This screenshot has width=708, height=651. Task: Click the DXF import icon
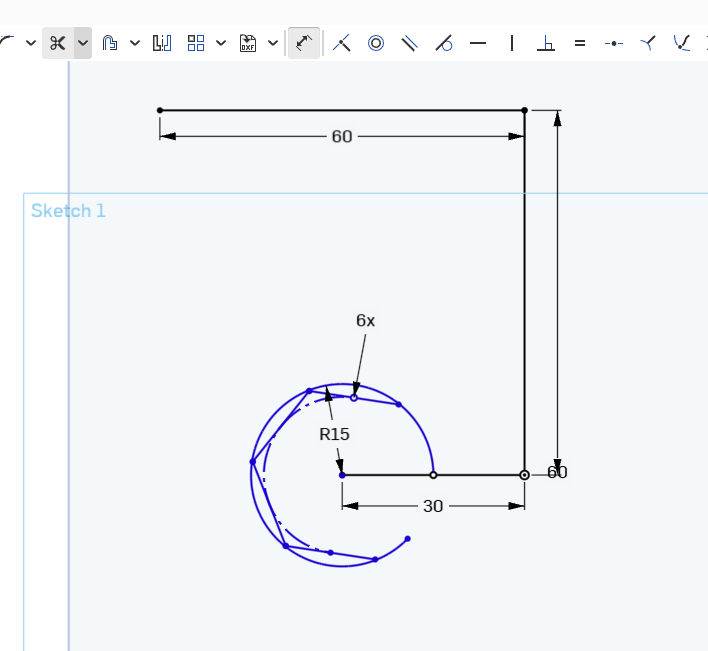click(248, 43)
